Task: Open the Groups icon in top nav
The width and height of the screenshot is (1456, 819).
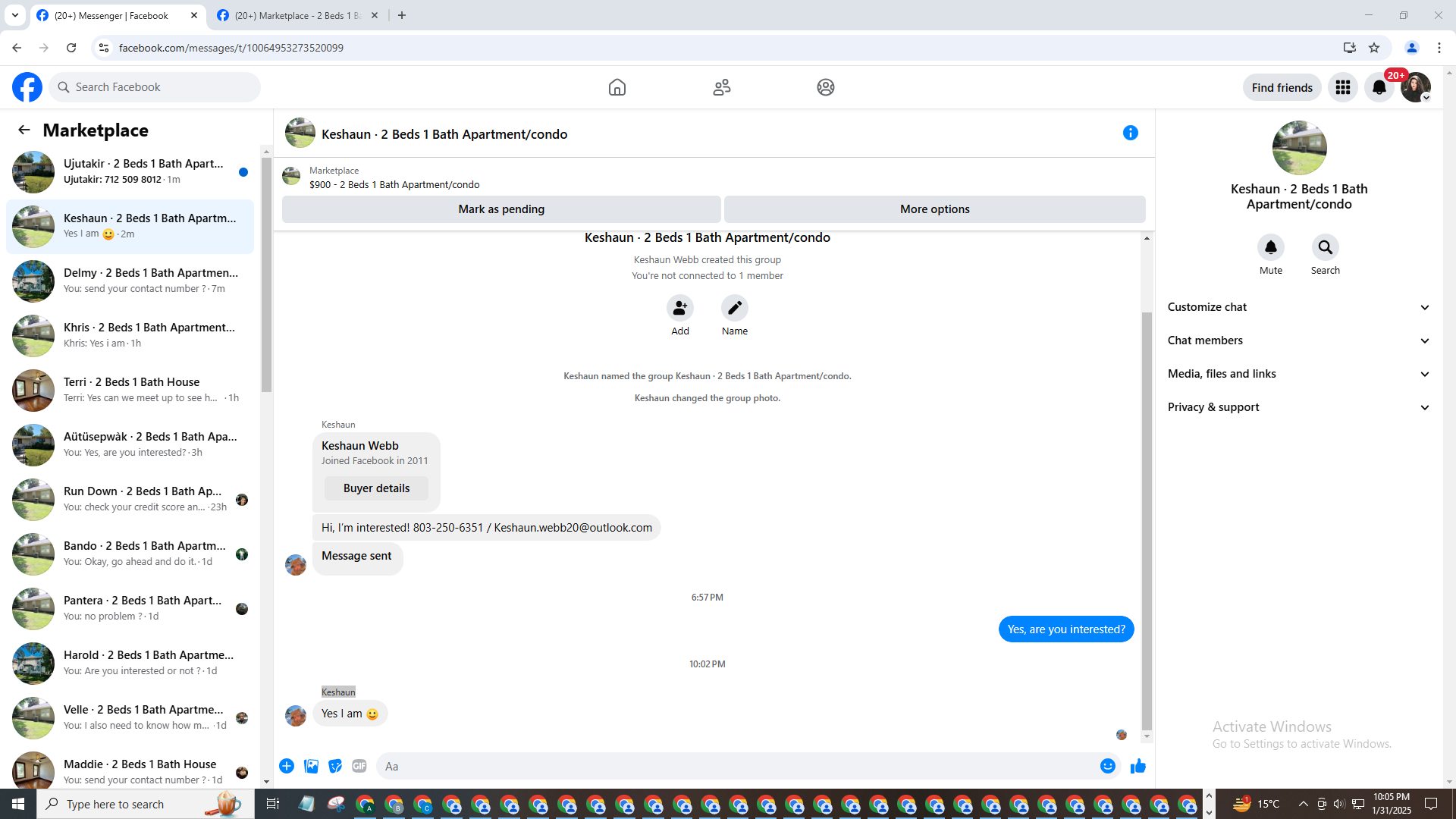Action: (826, 87)
